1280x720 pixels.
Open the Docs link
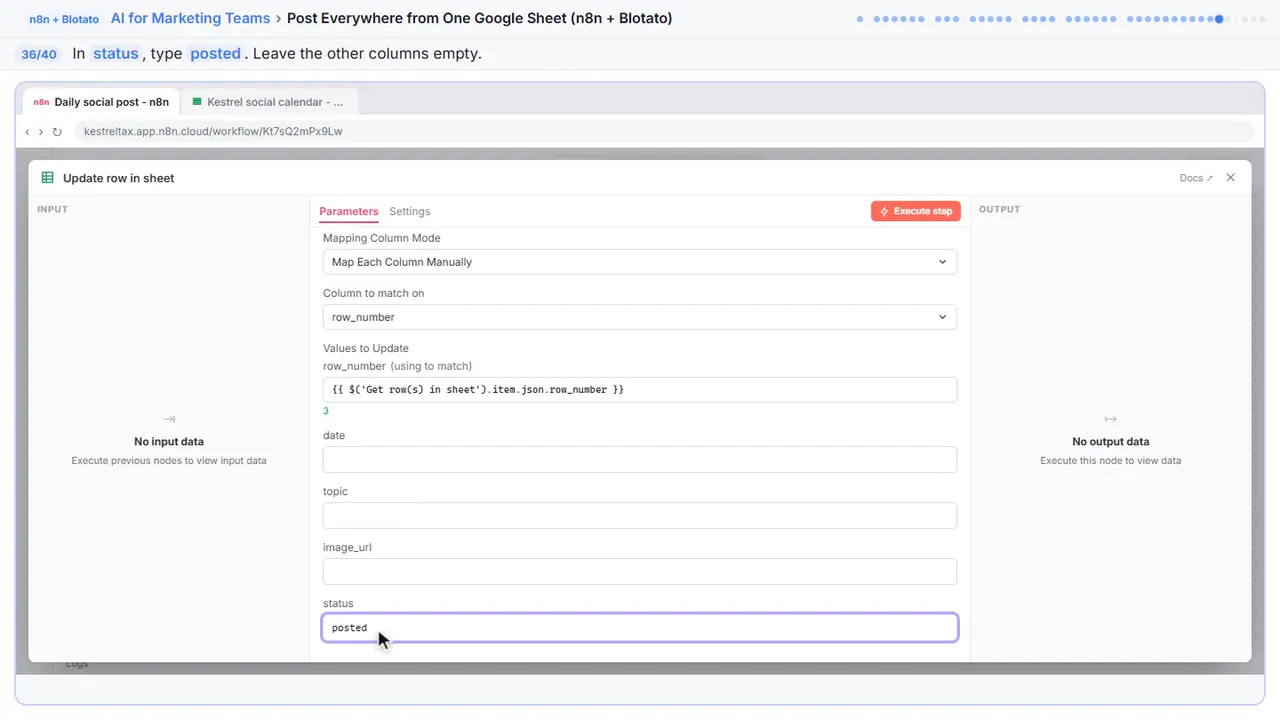(x=1196, y=178)
